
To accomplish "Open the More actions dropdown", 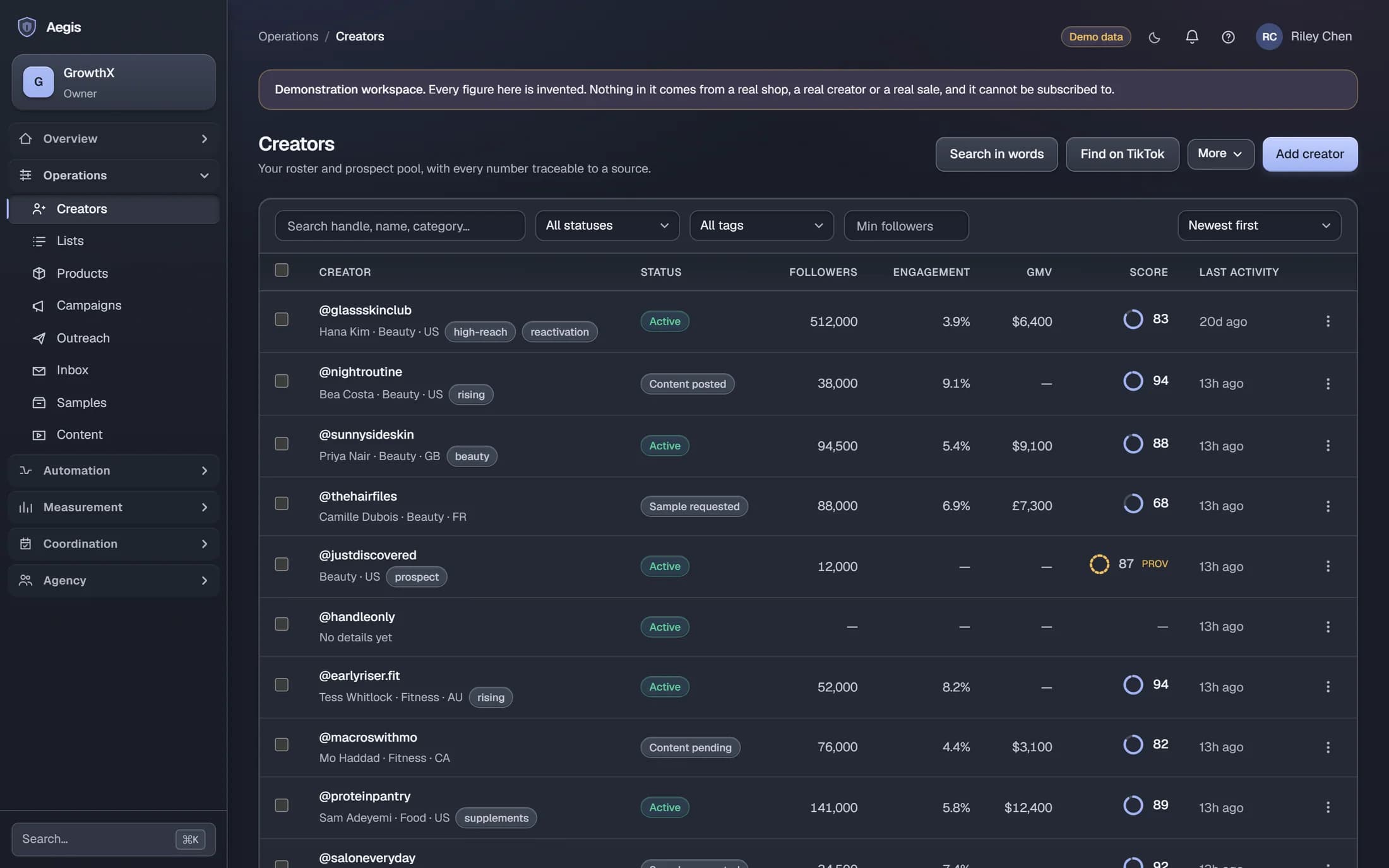I will tap(1220, 154).
